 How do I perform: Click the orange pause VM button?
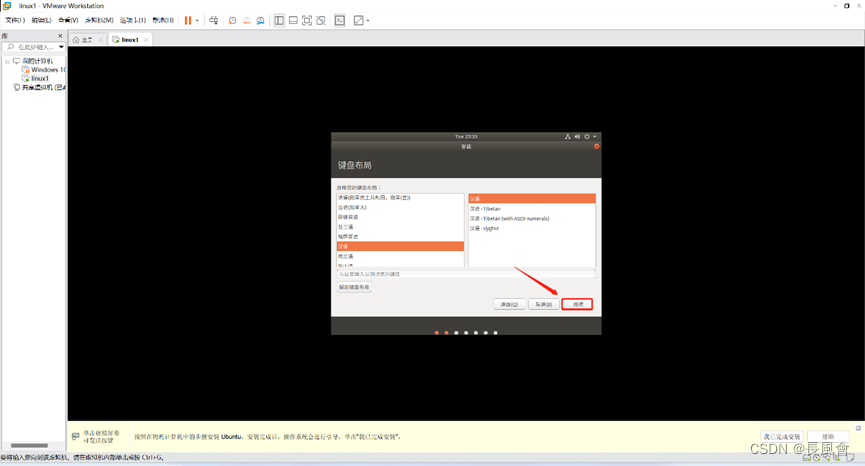click(188, 20)
